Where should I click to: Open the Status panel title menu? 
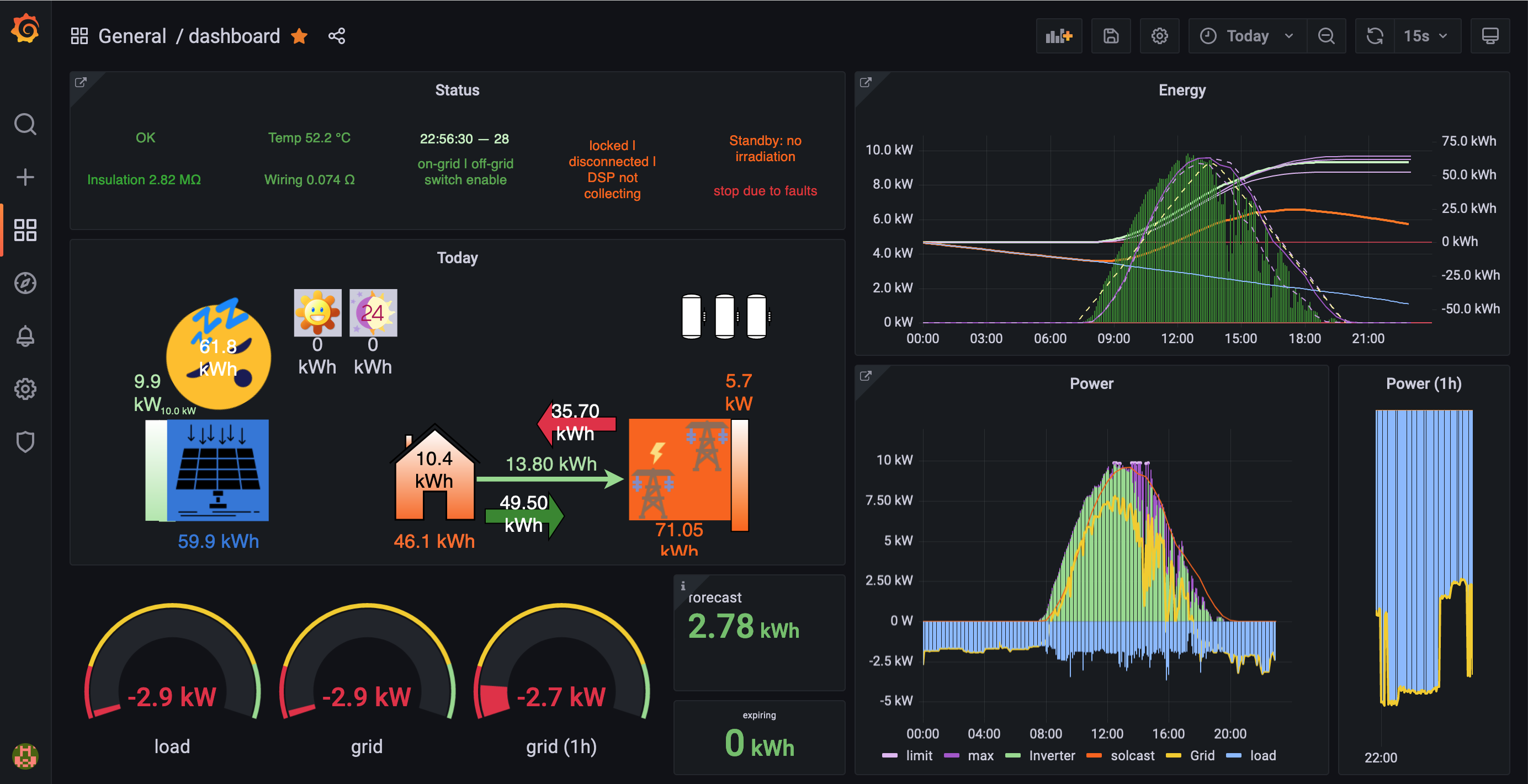click(457, 90)
